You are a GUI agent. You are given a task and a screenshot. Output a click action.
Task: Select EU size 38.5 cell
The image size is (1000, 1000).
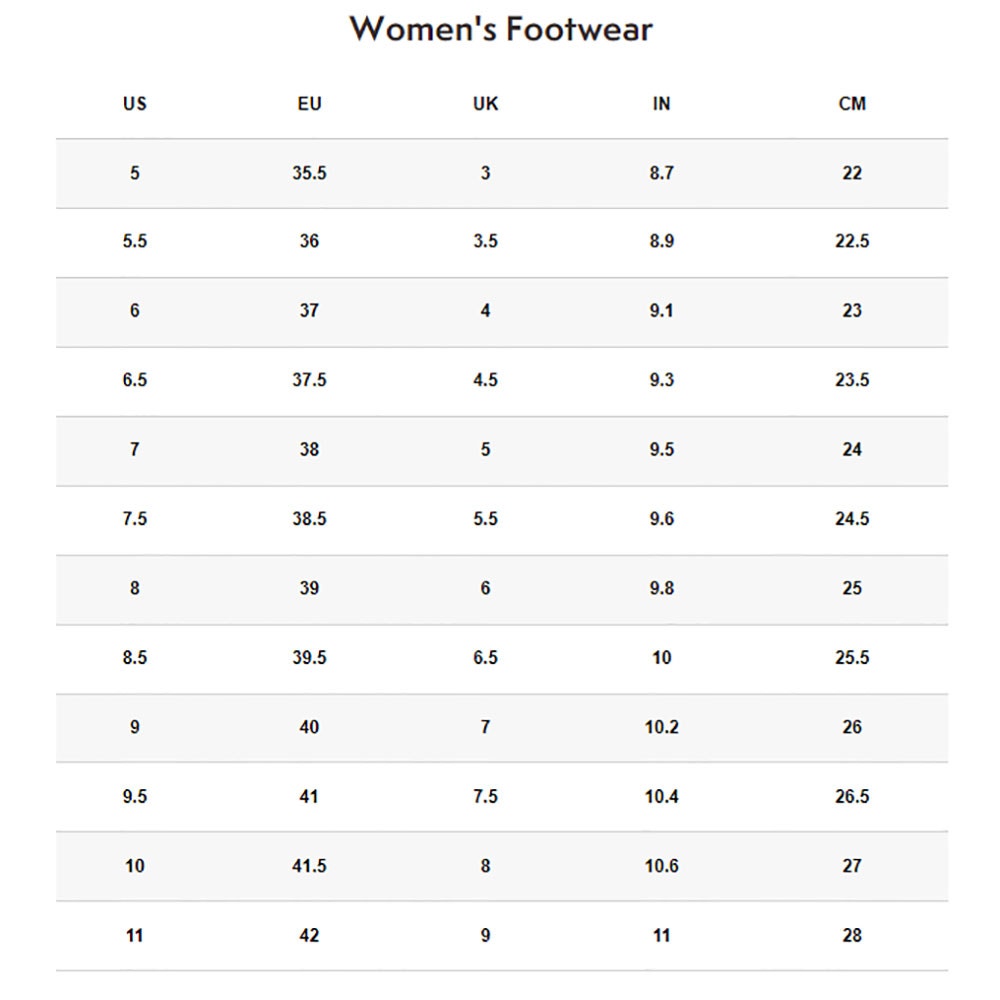point(309,519)
